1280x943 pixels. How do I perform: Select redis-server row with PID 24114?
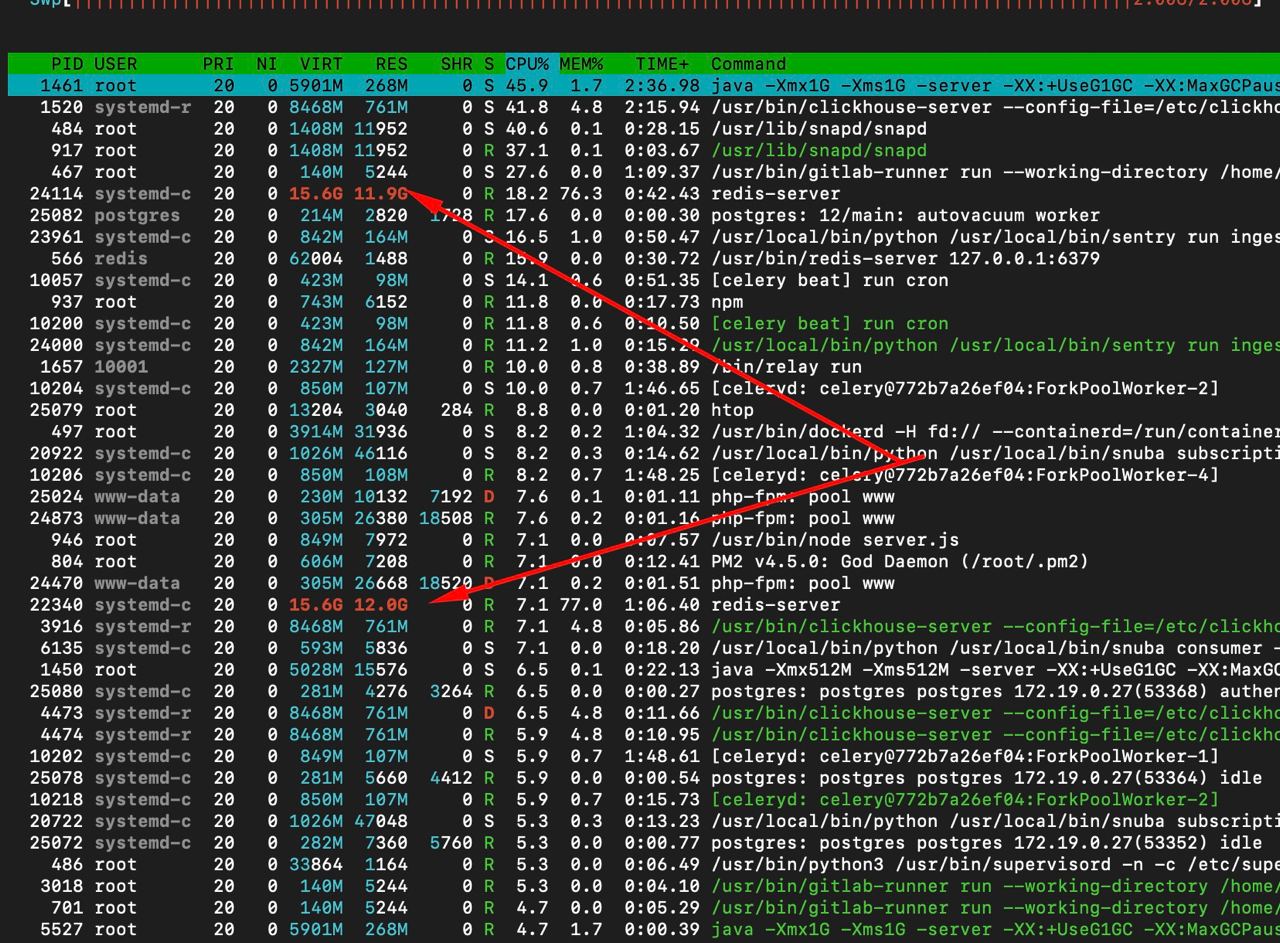644,194
